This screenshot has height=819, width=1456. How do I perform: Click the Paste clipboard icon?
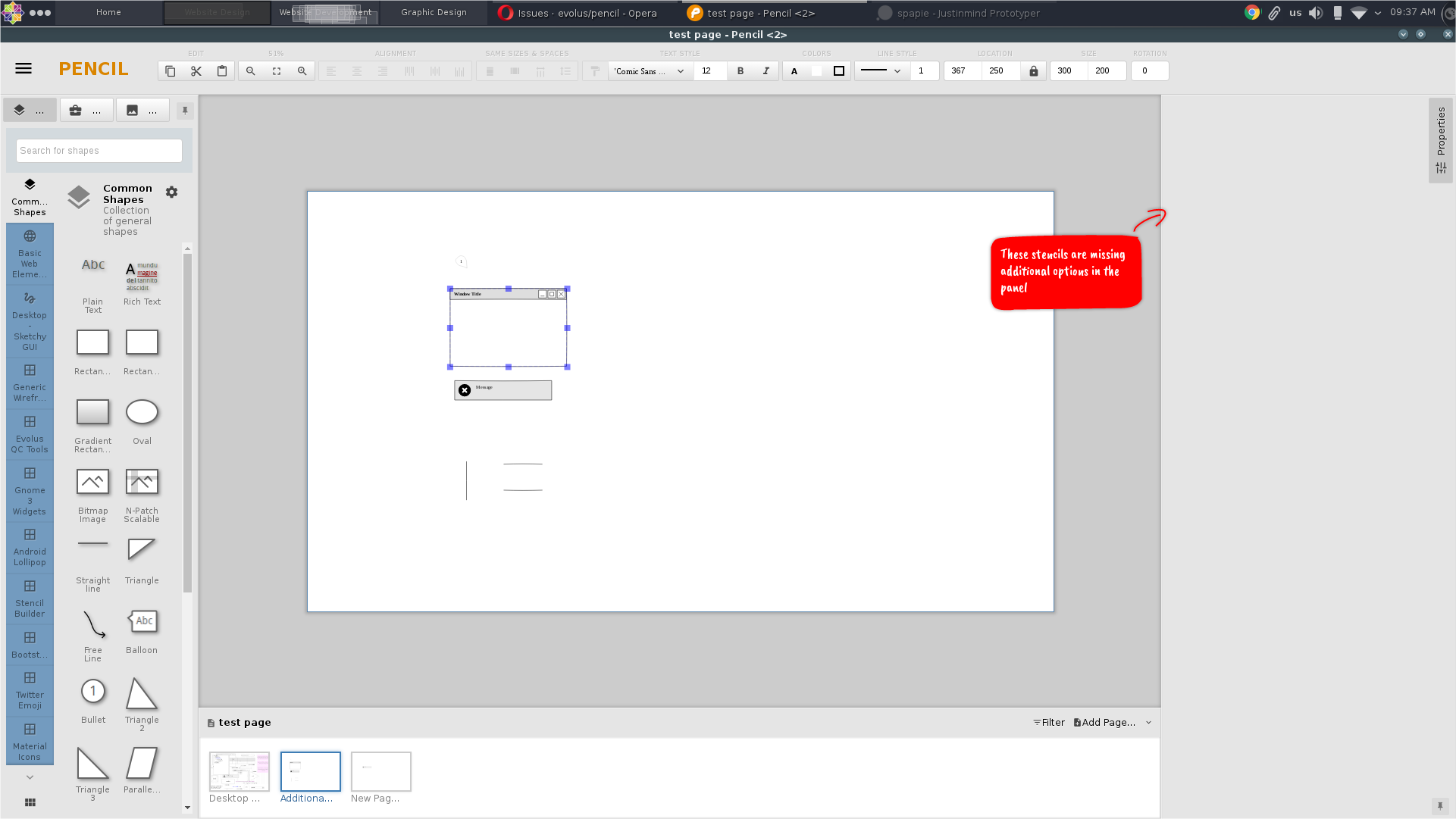[222, 71]
